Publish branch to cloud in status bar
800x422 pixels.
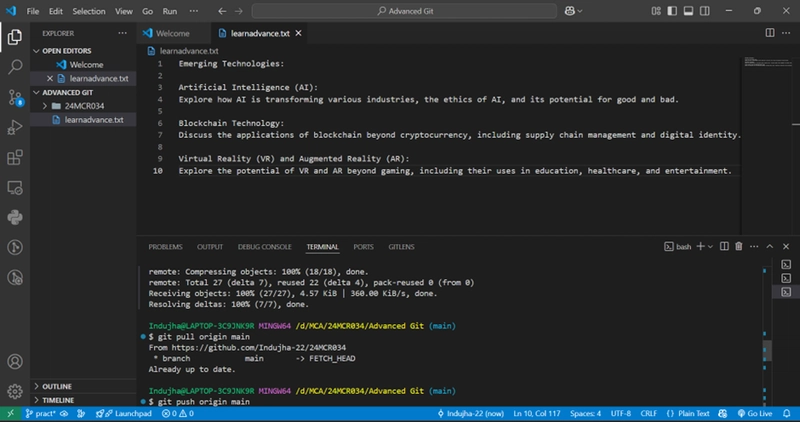(x=64, y=413)
